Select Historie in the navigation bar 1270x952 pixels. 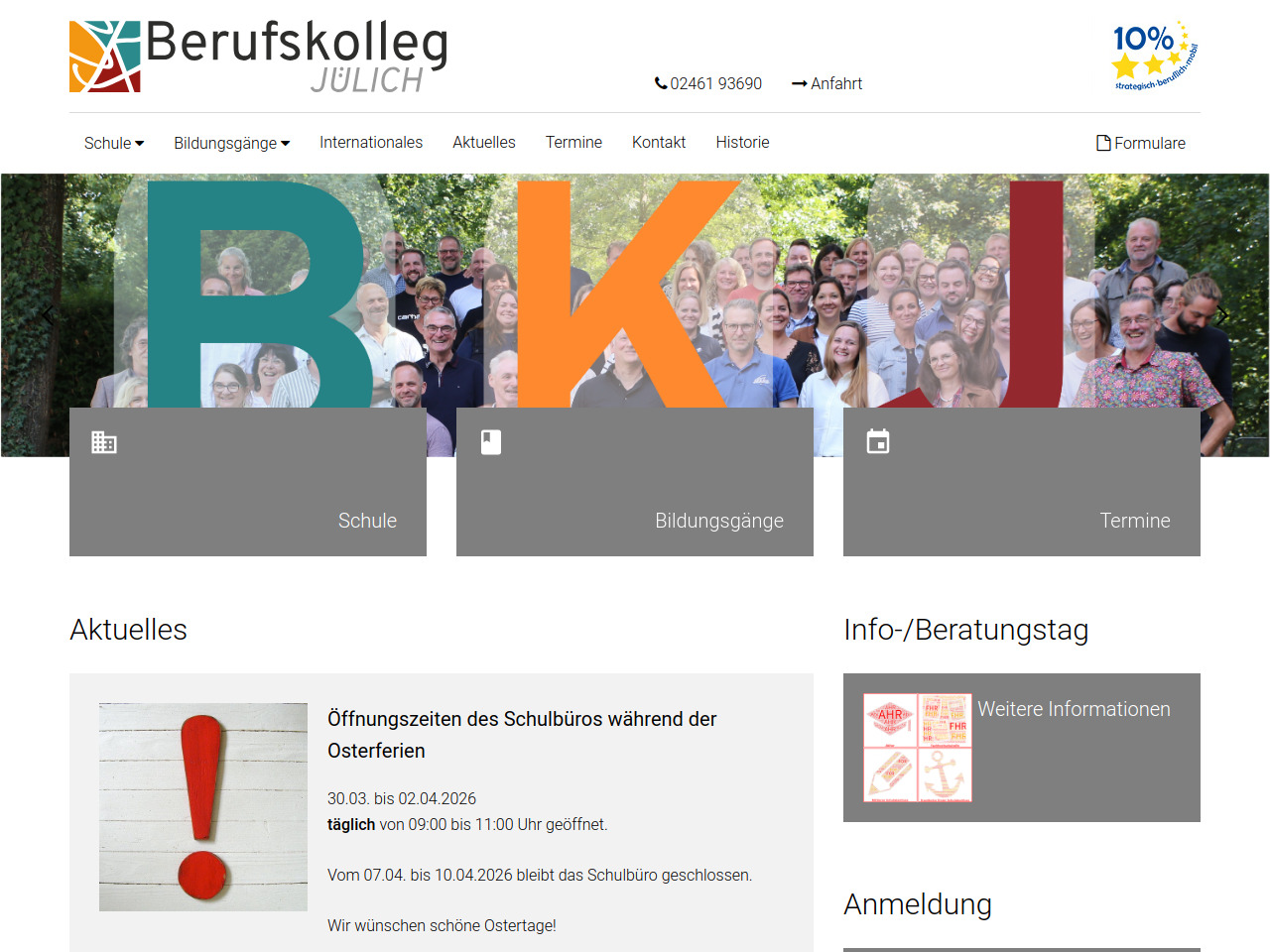click(x=743, y=142)
